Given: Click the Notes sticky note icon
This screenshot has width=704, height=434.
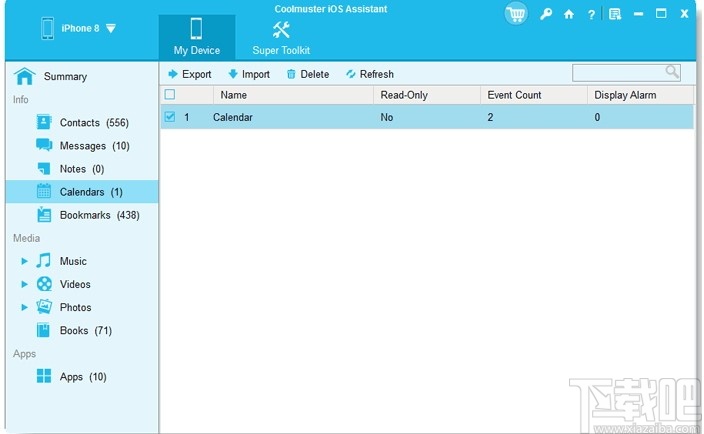Looking at the screenshot, I should [44, 168].
